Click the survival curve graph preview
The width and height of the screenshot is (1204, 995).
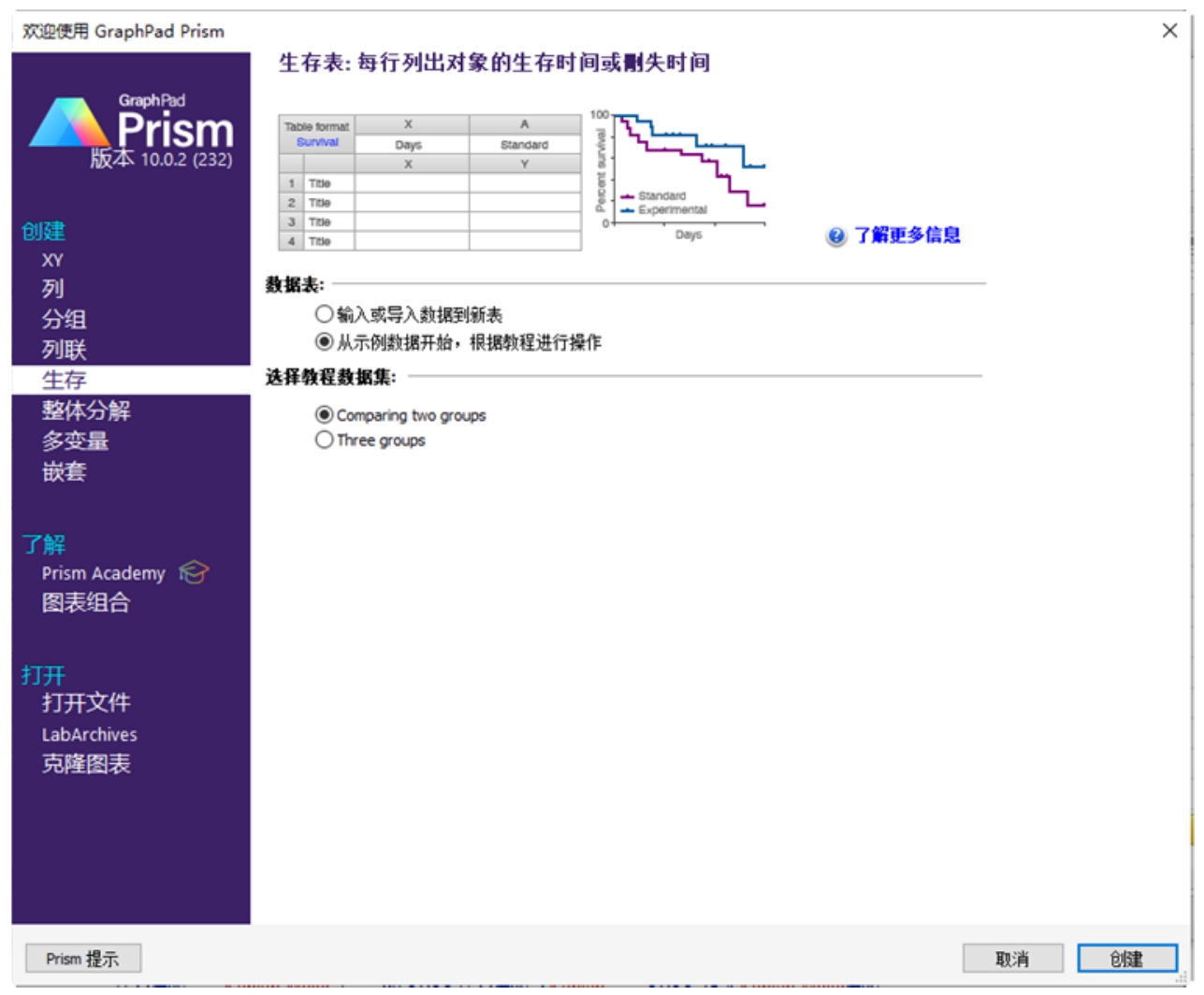point(680,175)
